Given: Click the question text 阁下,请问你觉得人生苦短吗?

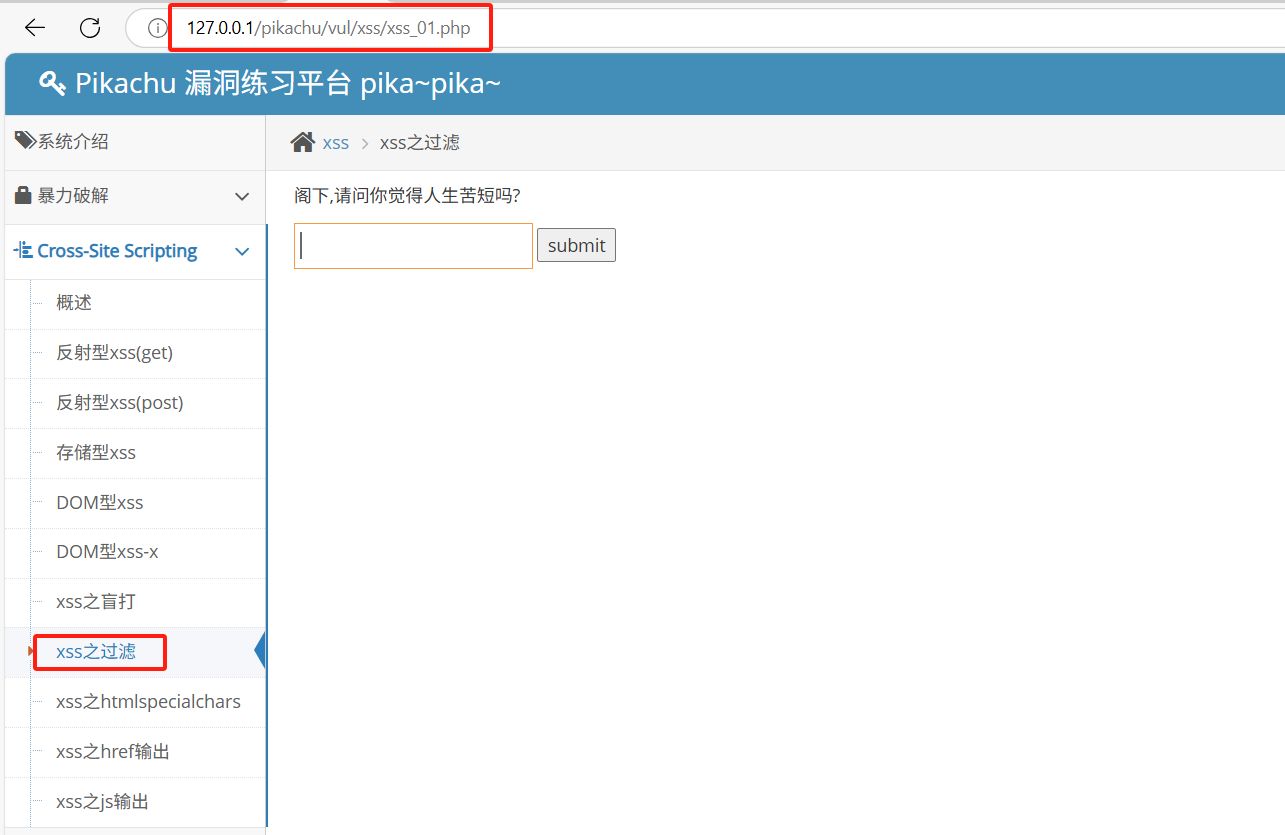Looking at the screenshot, I should pyautogui.click(x=407, y=195).
